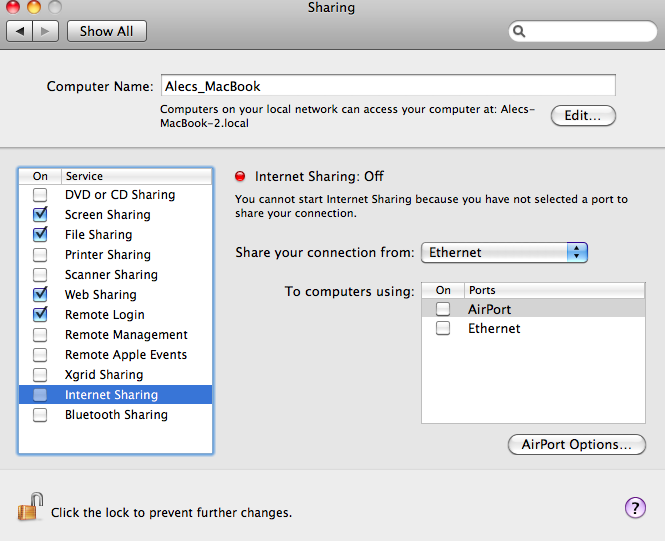665x541 pixels.
Task: Click the Edit... button
Action: pos(583,115)
